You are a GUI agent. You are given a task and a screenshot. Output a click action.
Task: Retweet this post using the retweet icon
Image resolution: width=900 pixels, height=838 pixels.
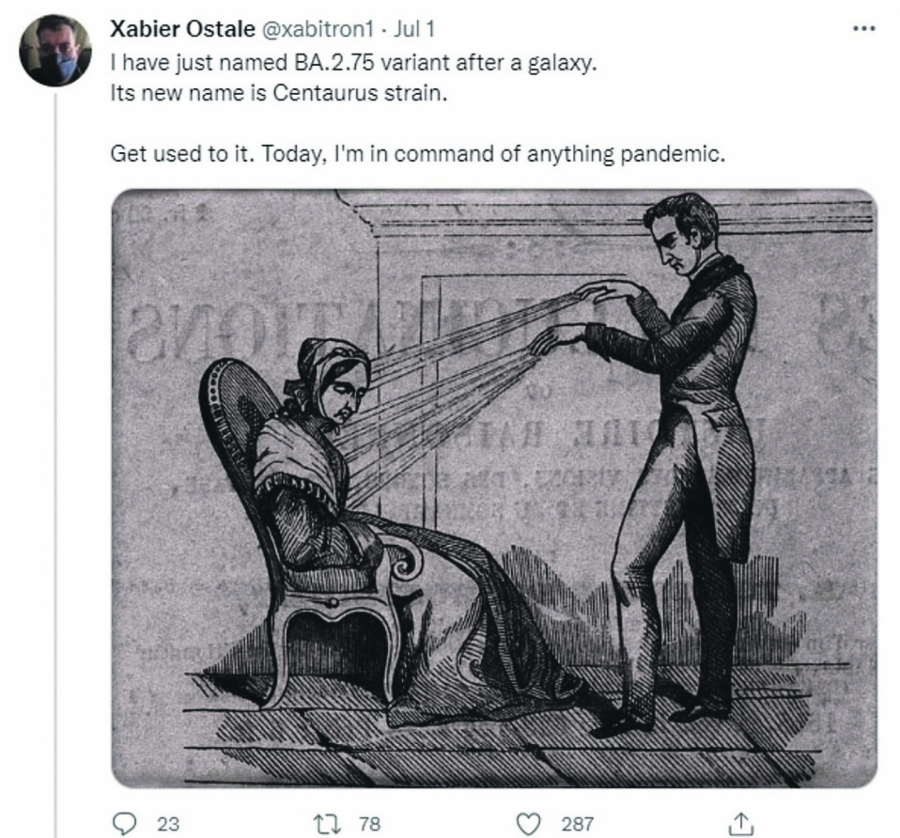[327, 824]
